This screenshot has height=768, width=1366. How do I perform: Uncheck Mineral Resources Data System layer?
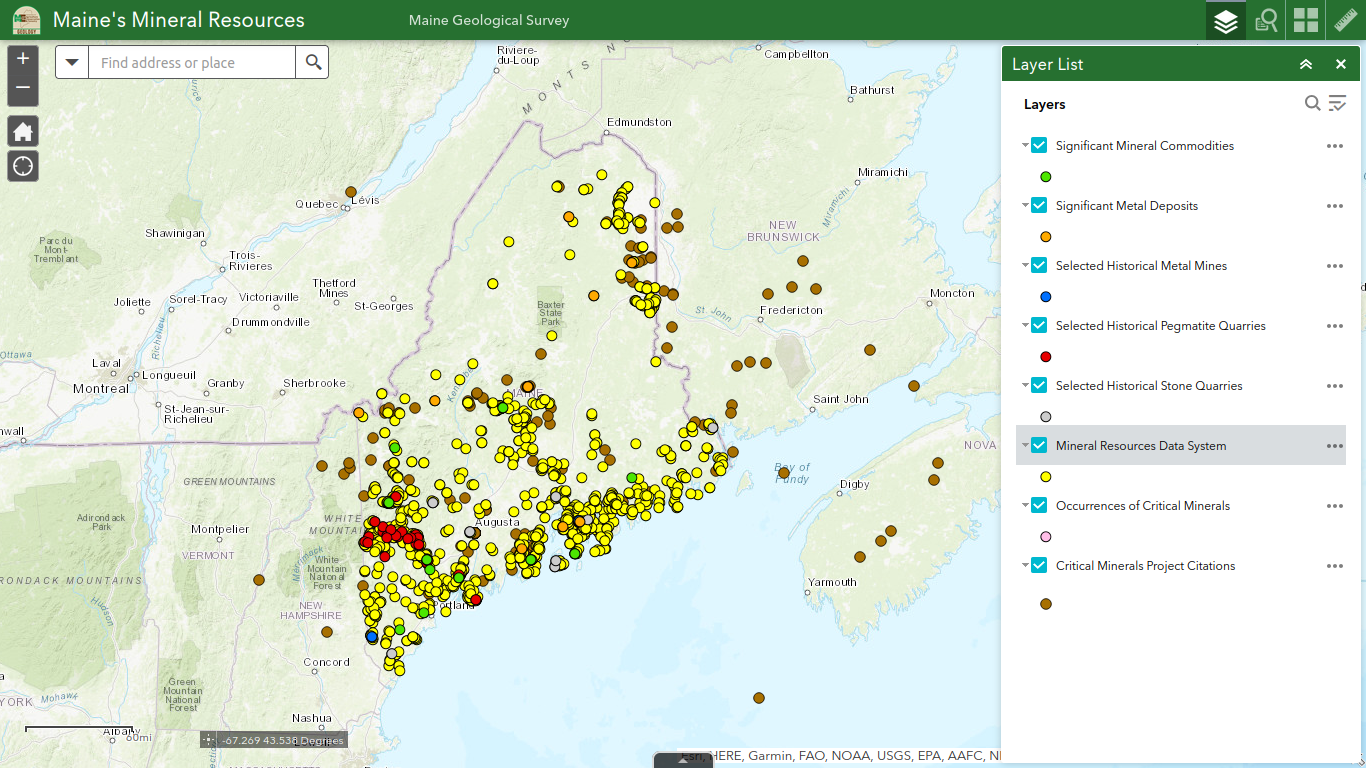(x=1039, y=445)
